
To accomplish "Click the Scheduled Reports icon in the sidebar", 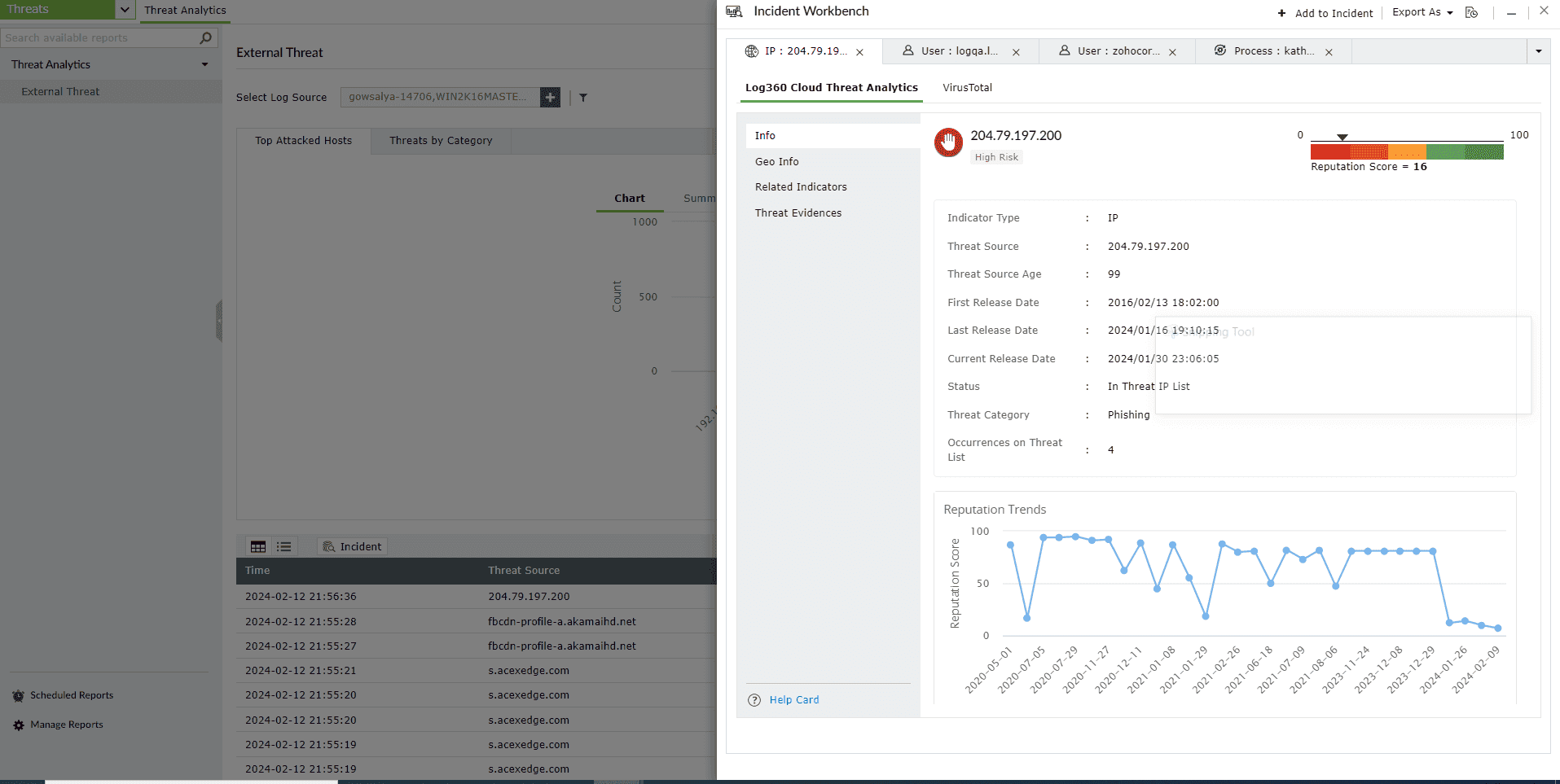I will point(17,695).
